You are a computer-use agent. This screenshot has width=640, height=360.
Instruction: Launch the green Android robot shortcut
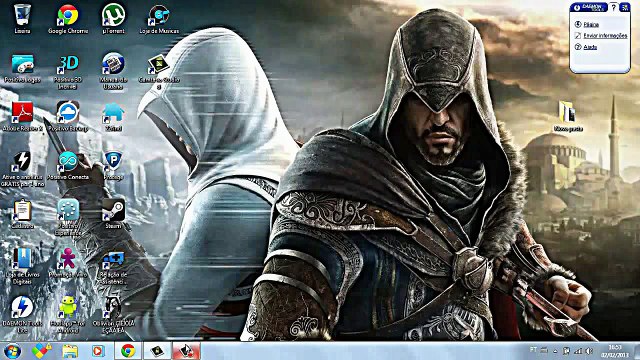pos(68,315)
